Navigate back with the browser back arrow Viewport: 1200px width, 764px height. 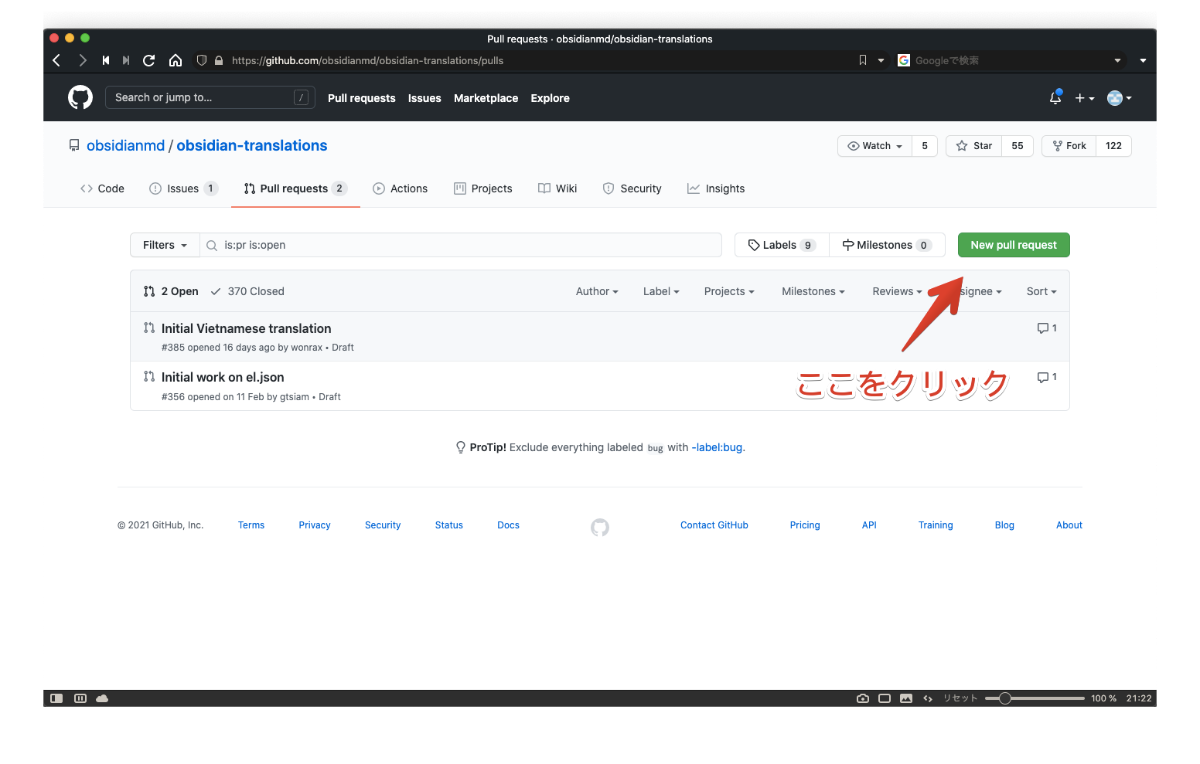click(x=57, y=60)
